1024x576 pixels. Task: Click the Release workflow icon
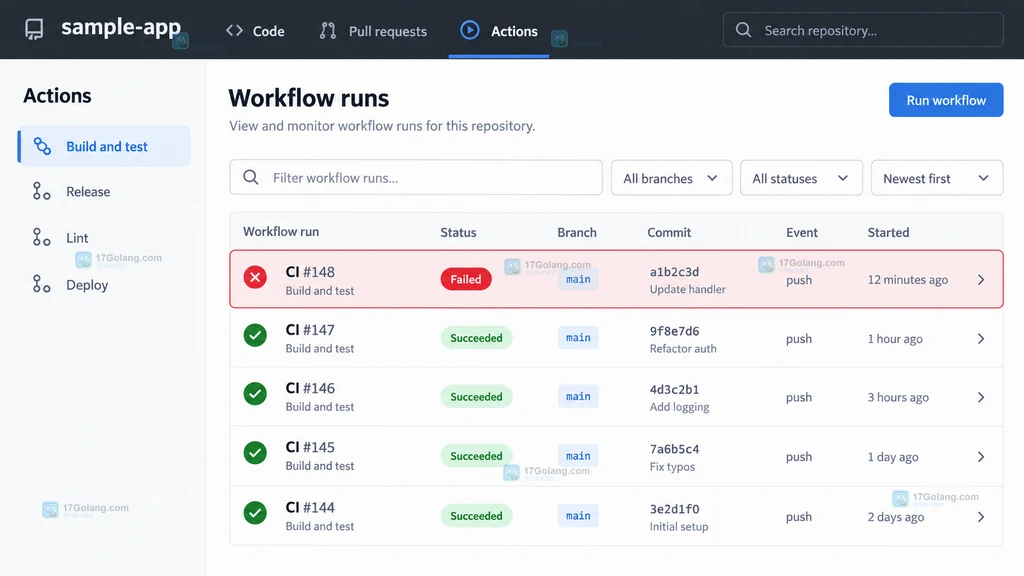tap(42, 191)
